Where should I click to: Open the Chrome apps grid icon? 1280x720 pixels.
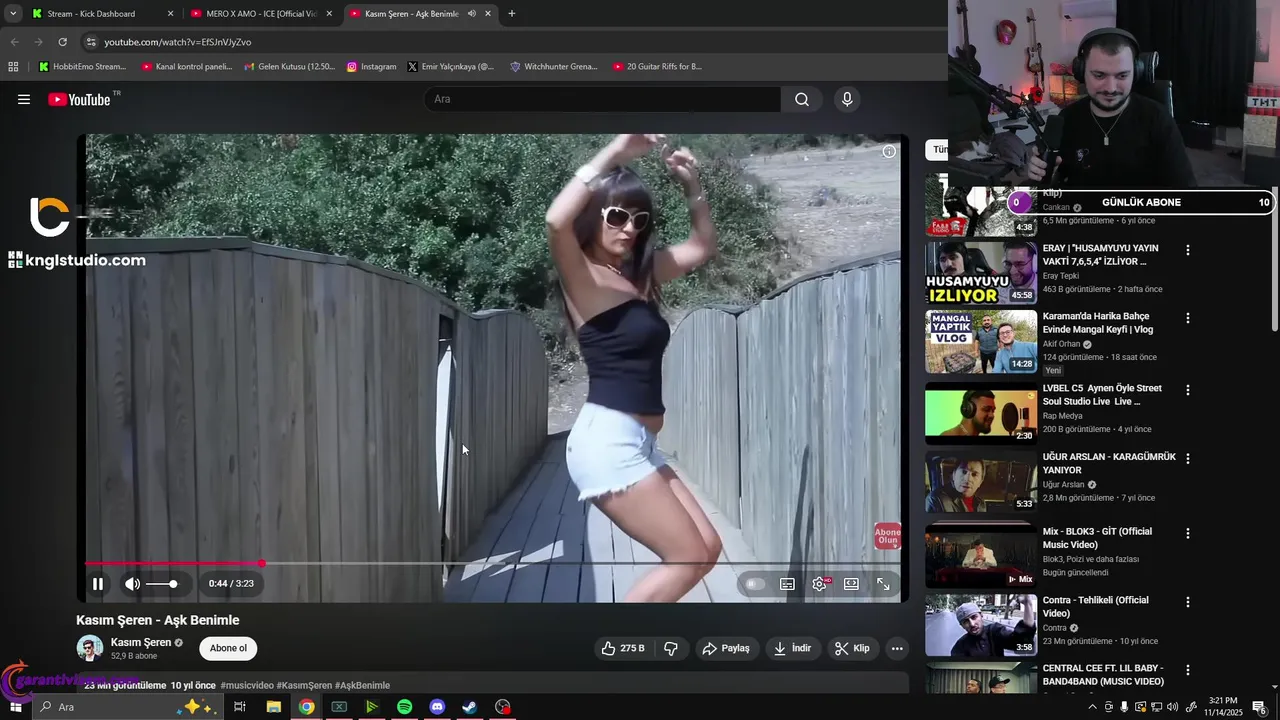[13, 67]
